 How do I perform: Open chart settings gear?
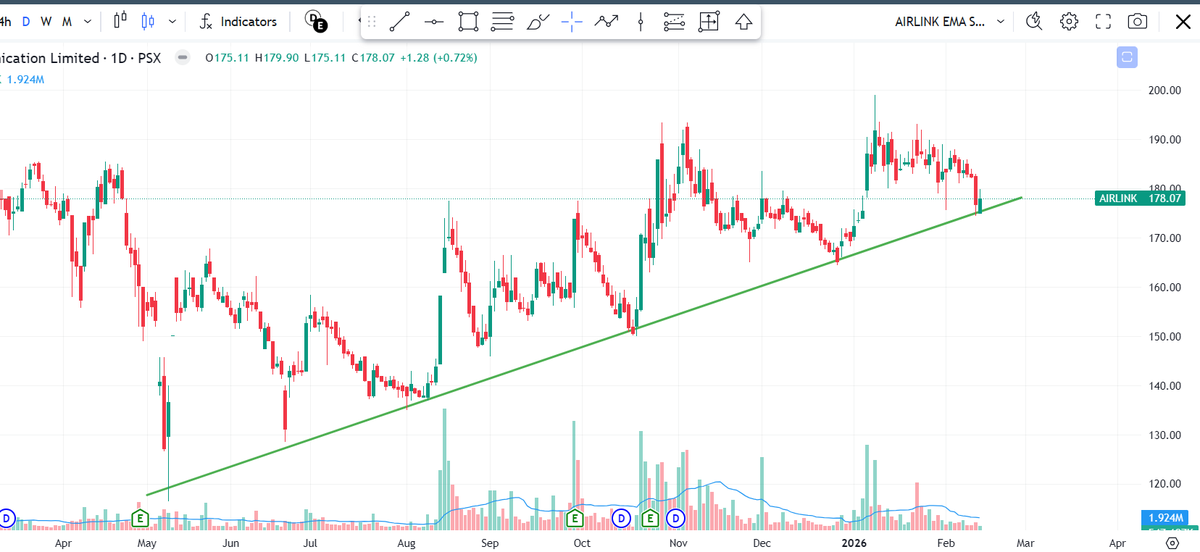pyautogui.click(x=1069, y=21)
